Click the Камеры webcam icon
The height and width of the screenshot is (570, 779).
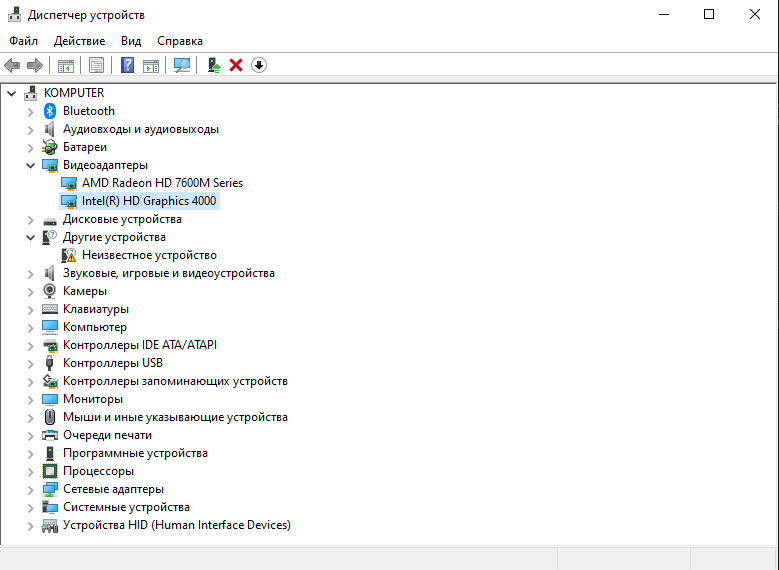[x=50, y=291]
